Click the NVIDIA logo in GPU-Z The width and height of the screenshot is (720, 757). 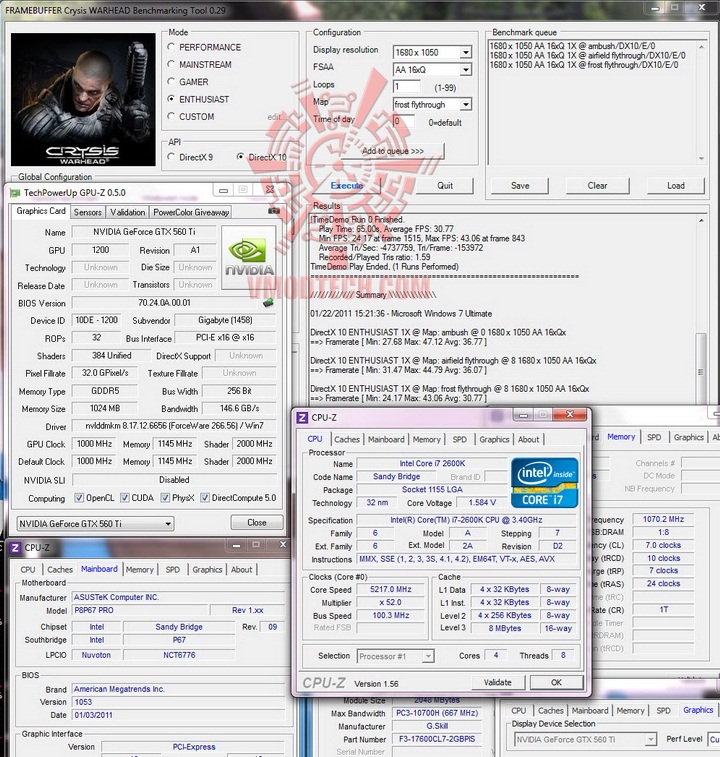249,258
